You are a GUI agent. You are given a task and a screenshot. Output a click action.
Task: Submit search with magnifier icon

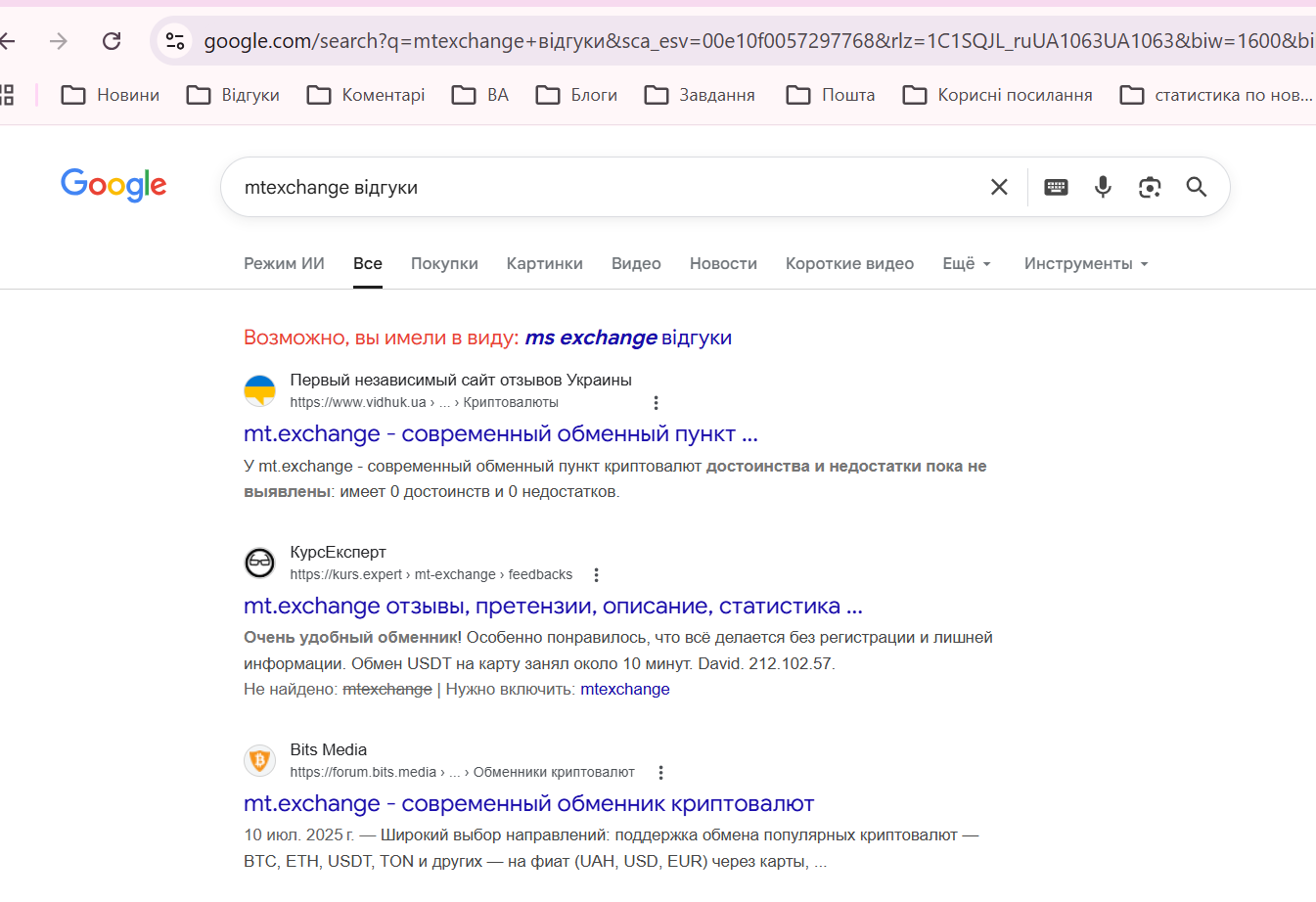click(x=1197, y=187)
